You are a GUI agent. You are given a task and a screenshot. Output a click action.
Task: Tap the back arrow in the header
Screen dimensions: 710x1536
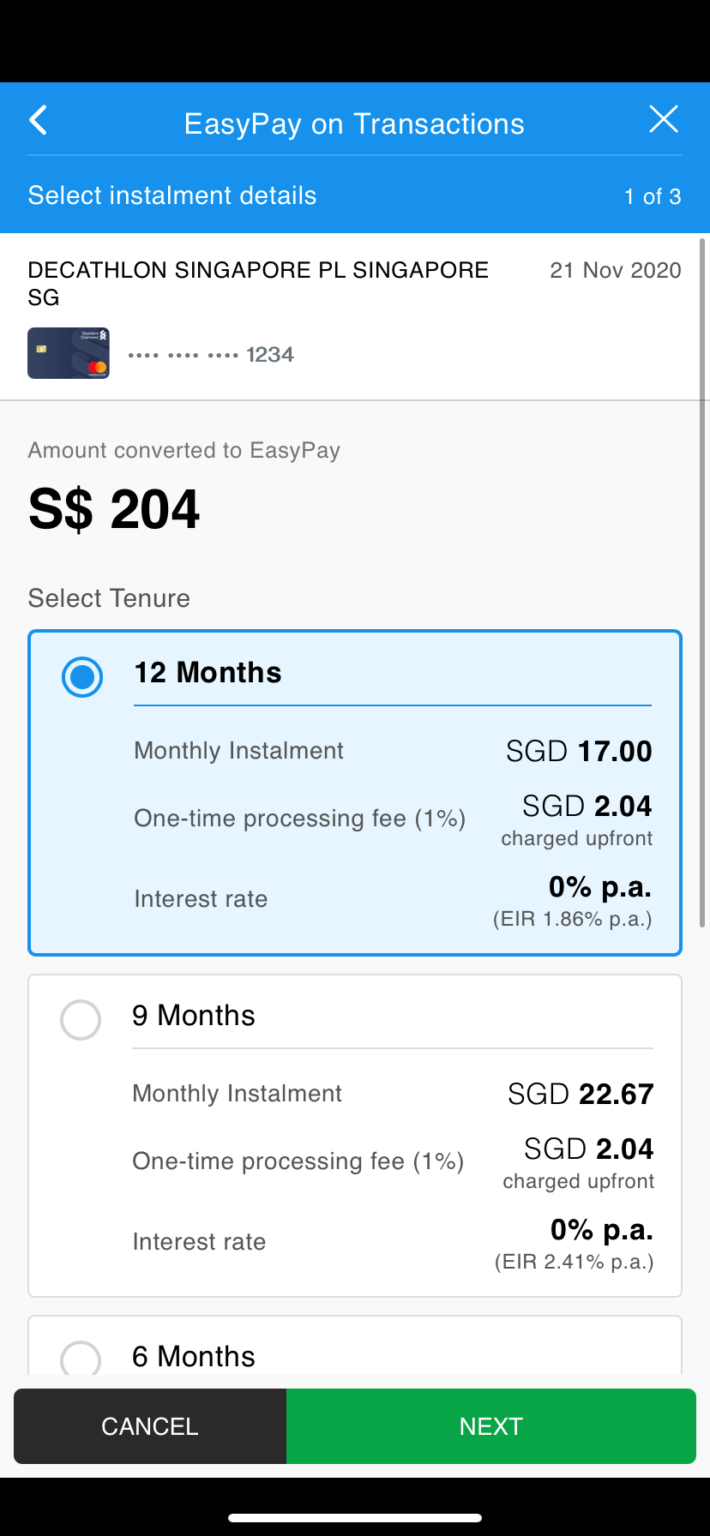37,119
